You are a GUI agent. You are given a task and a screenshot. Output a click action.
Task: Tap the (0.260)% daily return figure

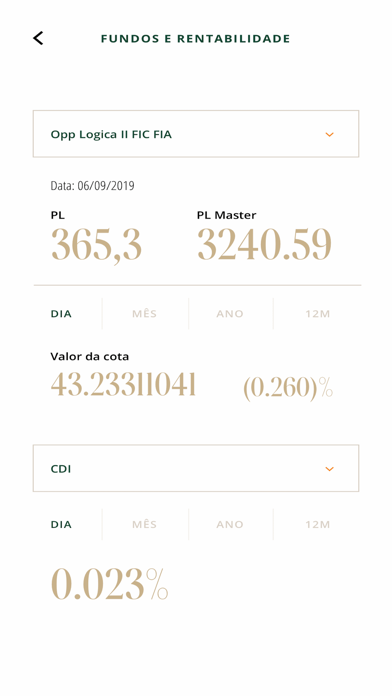click(288, 388)
